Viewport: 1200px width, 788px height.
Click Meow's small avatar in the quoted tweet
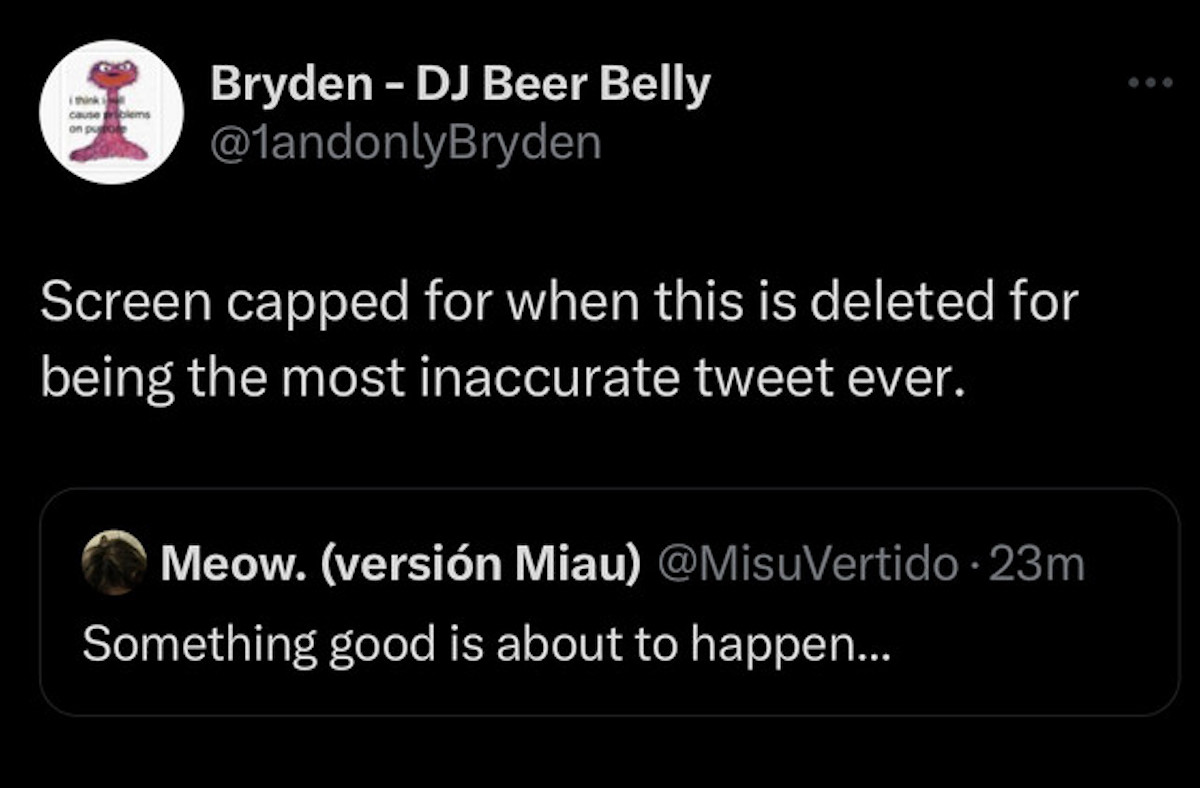point(114,563)
